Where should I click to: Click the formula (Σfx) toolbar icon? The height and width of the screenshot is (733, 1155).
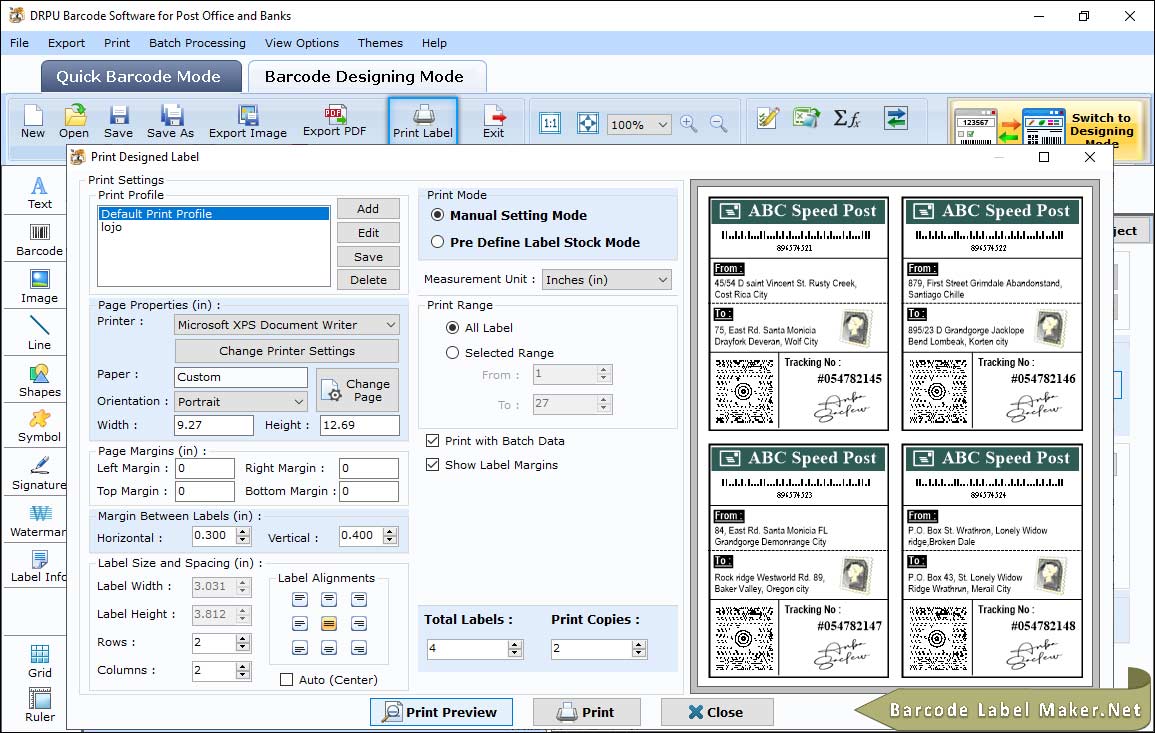click(846, 118)
